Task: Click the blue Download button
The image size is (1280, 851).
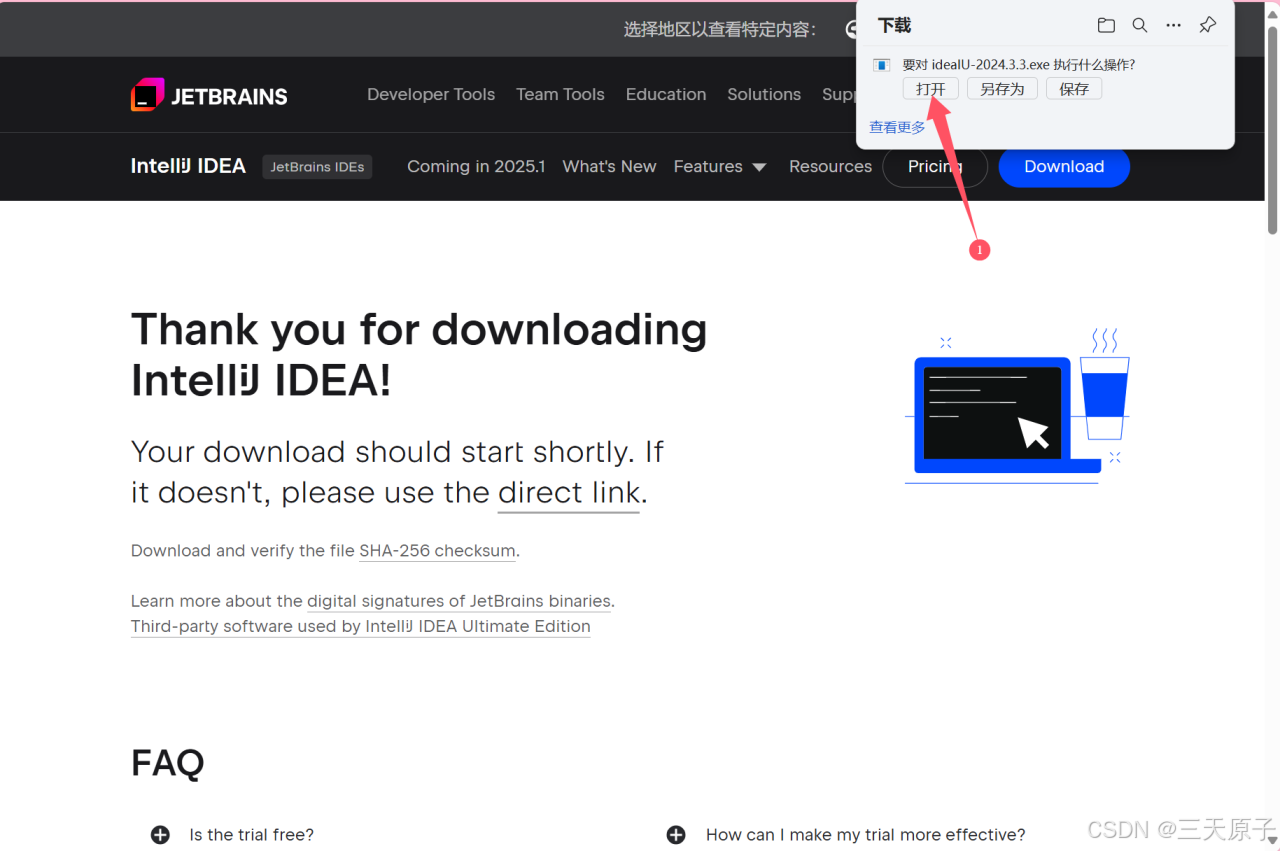Action: pyautogui.click(x=1064, y=167)
